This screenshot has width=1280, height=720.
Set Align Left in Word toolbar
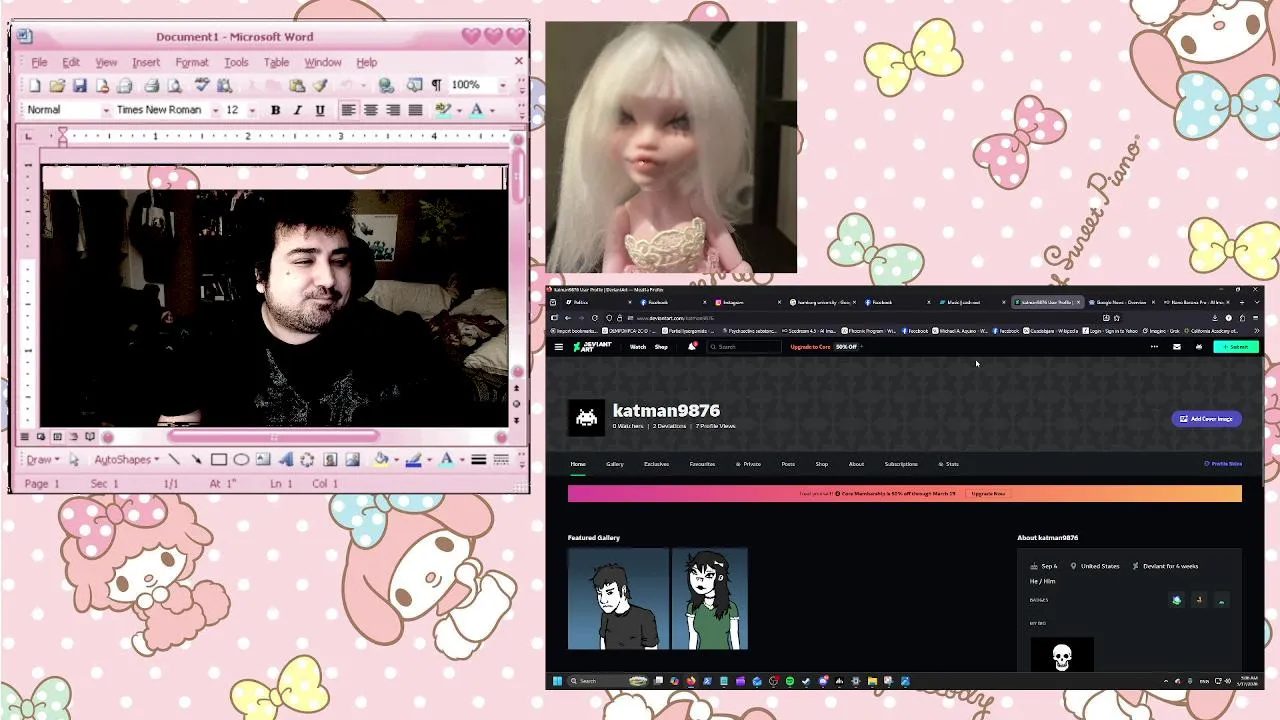[x=348, y=110]
